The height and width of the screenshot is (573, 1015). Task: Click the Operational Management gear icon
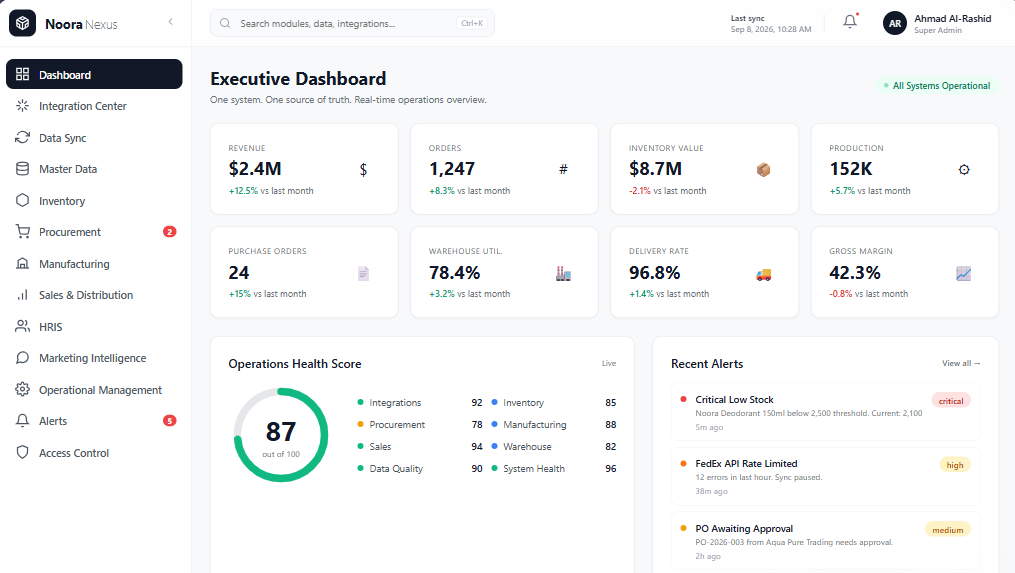point(23,390)
